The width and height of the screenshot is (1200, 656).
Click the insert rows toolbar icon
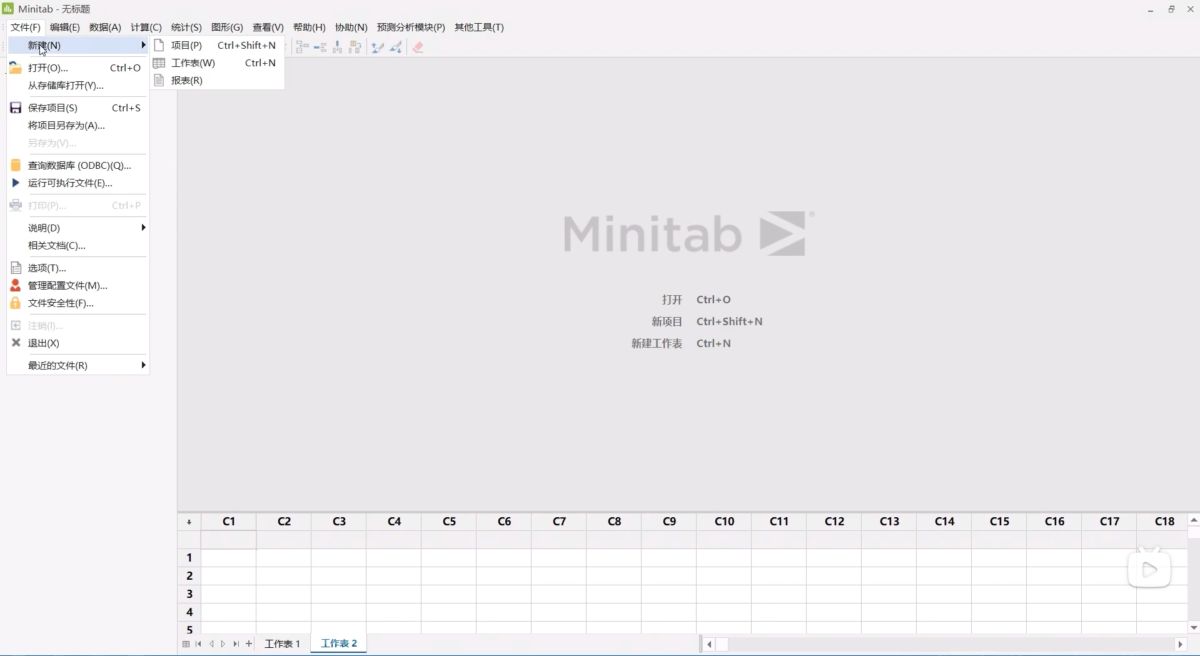(x=320, y=47)
